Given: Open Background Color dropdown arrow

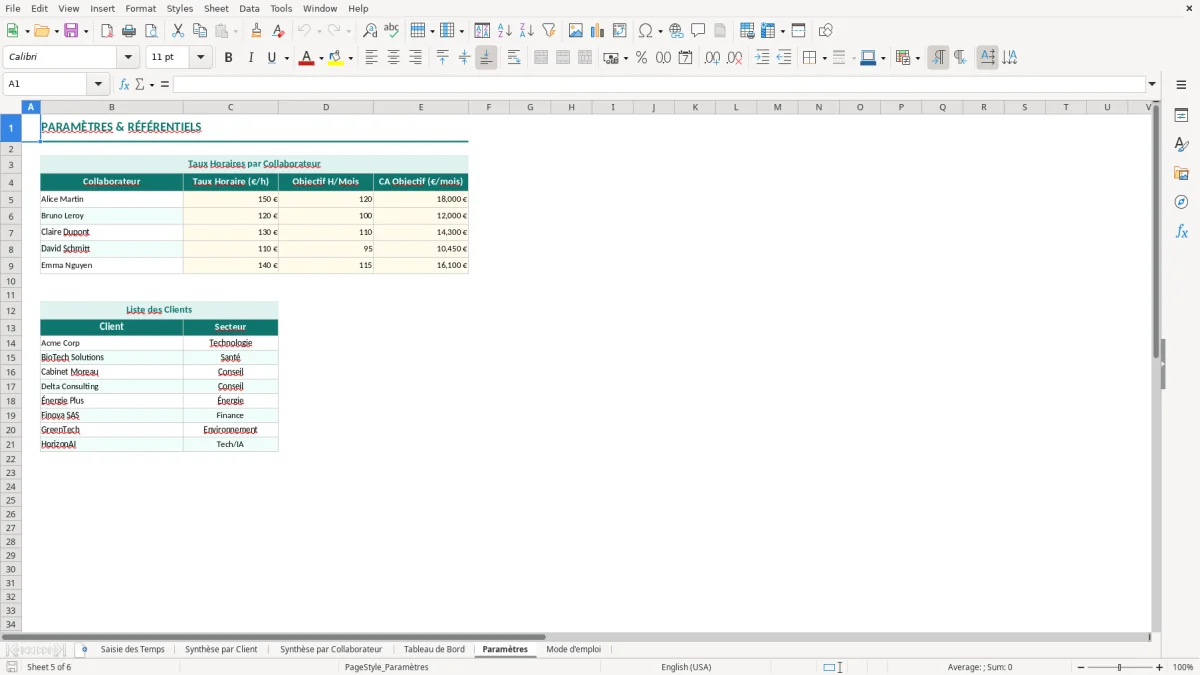Looking at the screenshot, I should pos(350,58).
